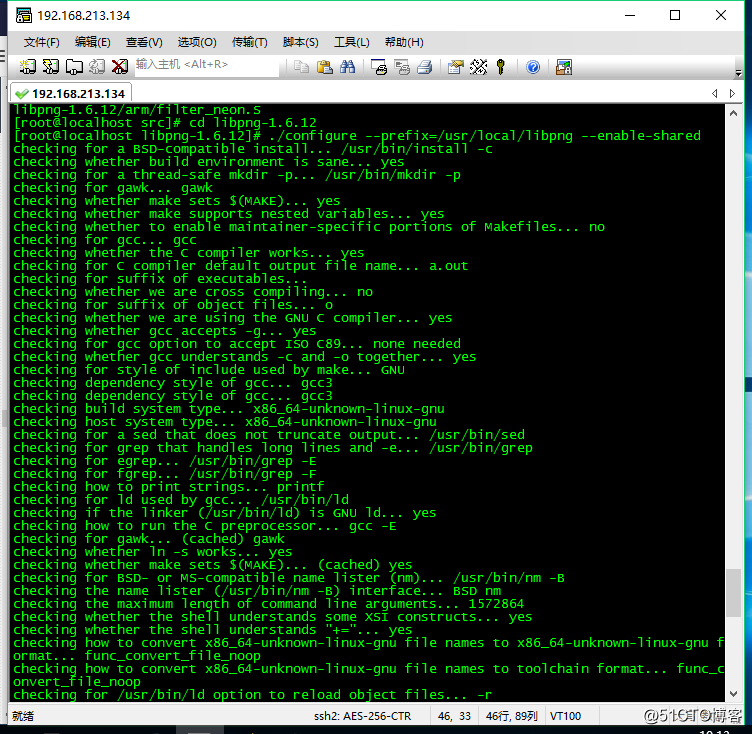
Task: Click the 'maximum length of command line' line
Action: pos(269,604)
